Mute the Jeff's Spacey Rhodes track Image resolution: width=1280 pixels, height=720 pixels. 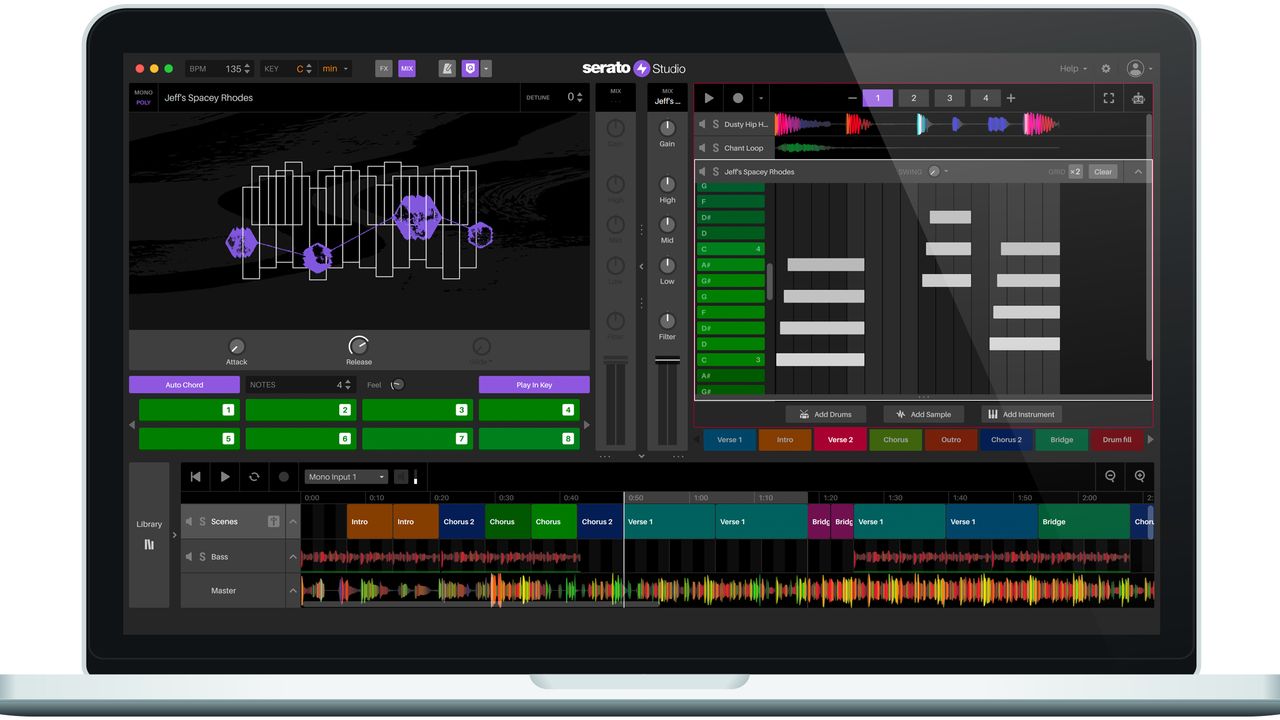[x=702, y=172]
